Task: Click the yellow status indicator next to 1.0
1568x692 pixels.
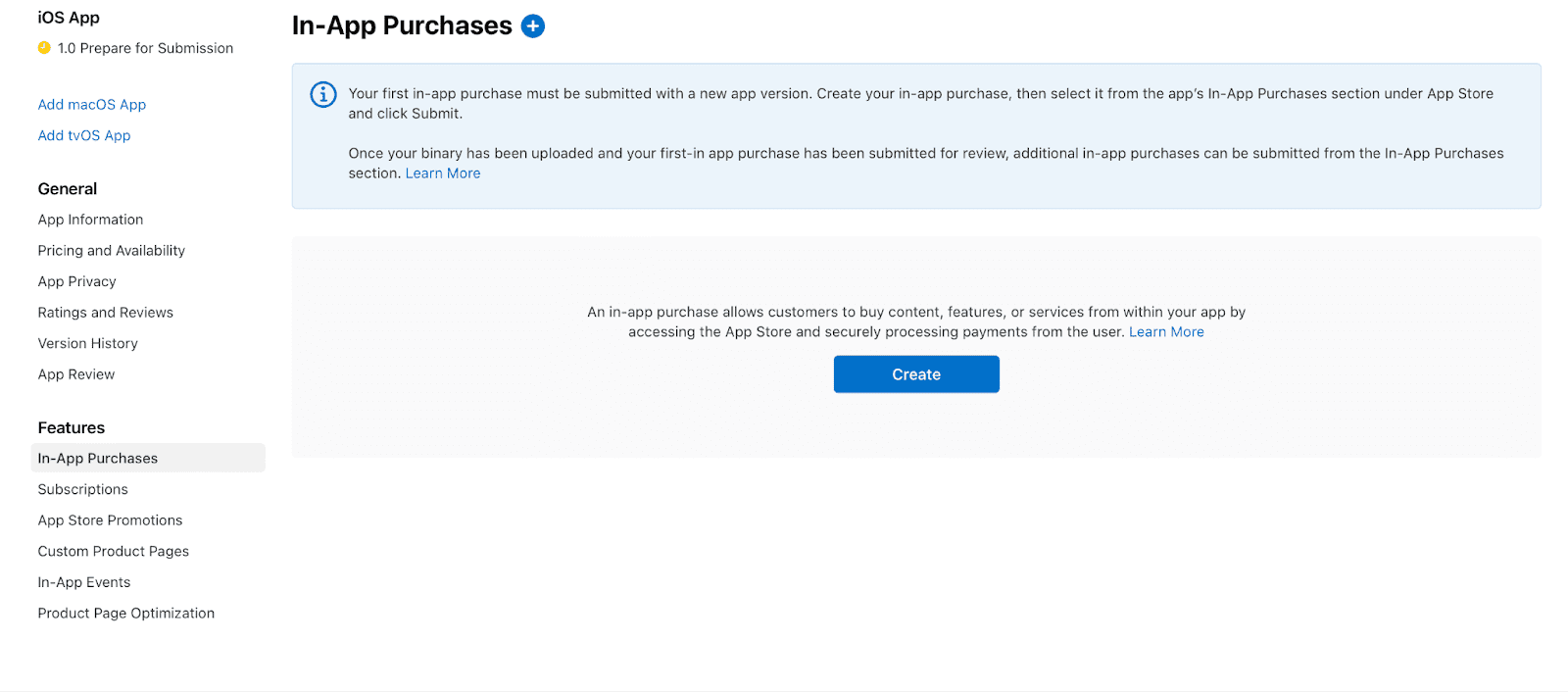Action: (43, 47)
